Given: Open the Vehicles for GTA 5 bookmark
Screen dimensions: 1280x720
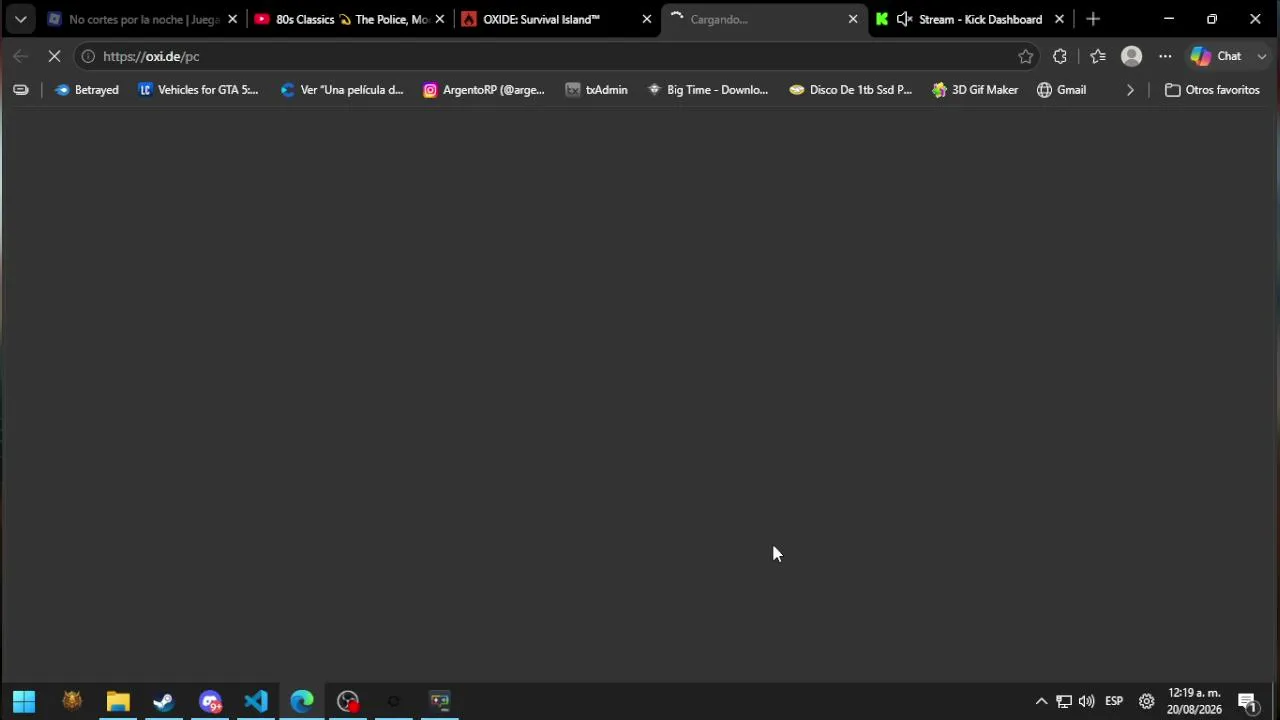Looking at the screenshot, I should click(x=198, y=90).
